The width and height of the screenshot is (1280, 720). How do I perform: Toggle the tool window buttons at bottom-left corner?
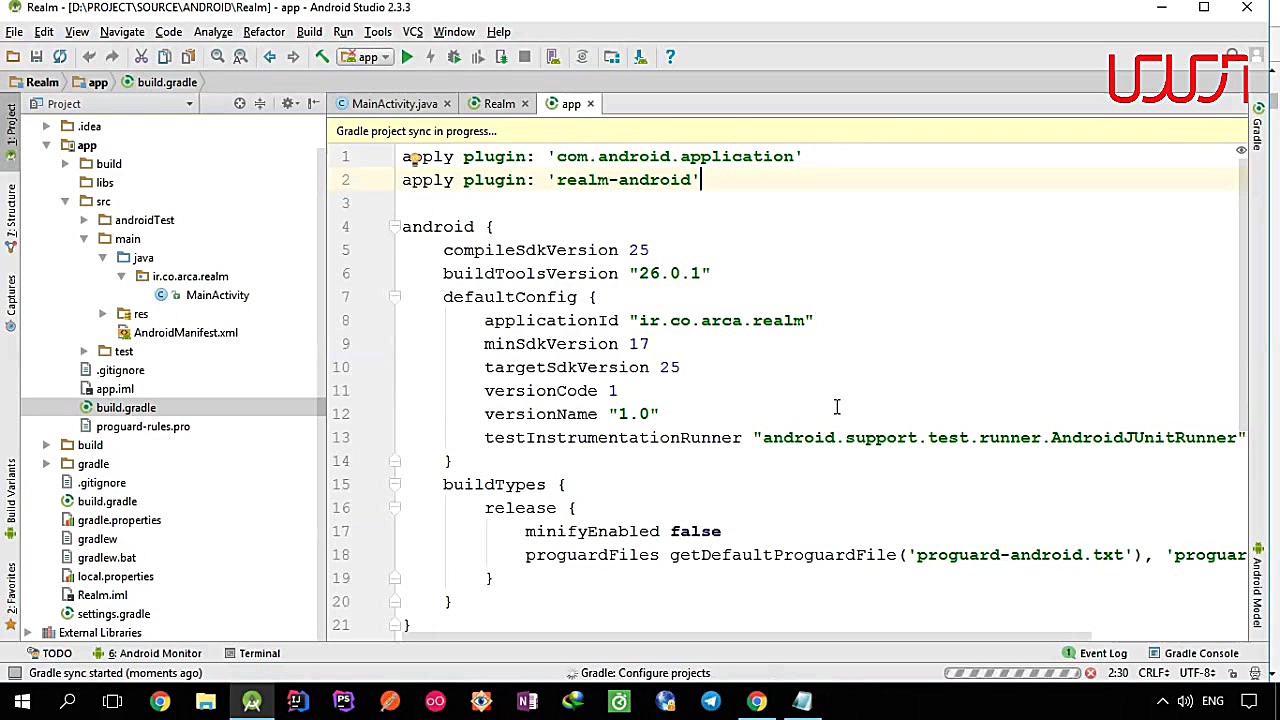(x=13, y=673)
